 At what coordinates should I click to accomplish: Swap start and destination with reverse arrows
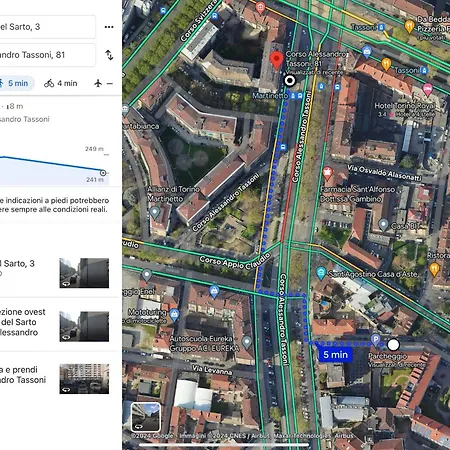pyautogui.click(x=109, y=55)
